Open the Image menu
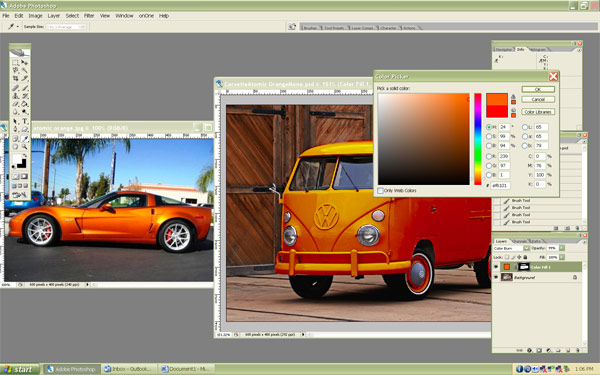Image resolution: width=600 pixels, height=375 pixels. pyautogui.click(x=35, y=16)
